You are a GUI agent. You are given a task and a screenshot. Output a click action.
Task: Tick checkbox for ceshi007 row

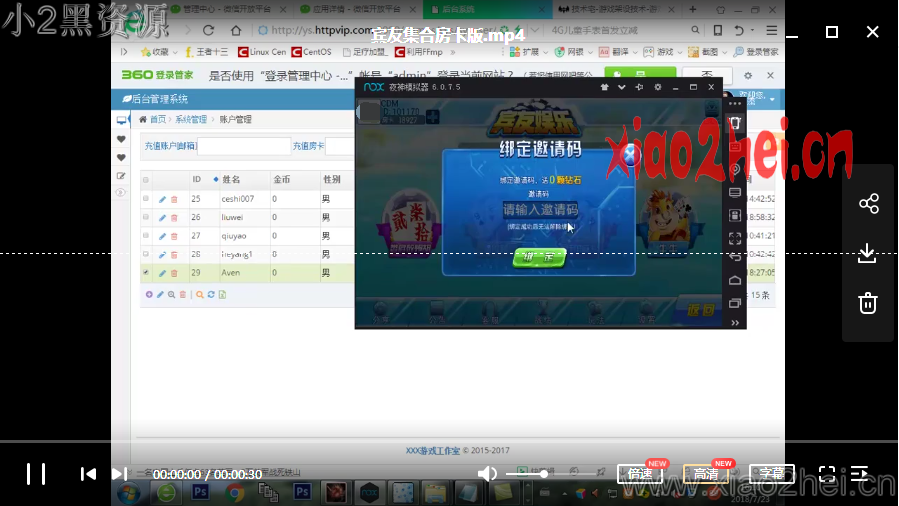click(x=146, y=199)
